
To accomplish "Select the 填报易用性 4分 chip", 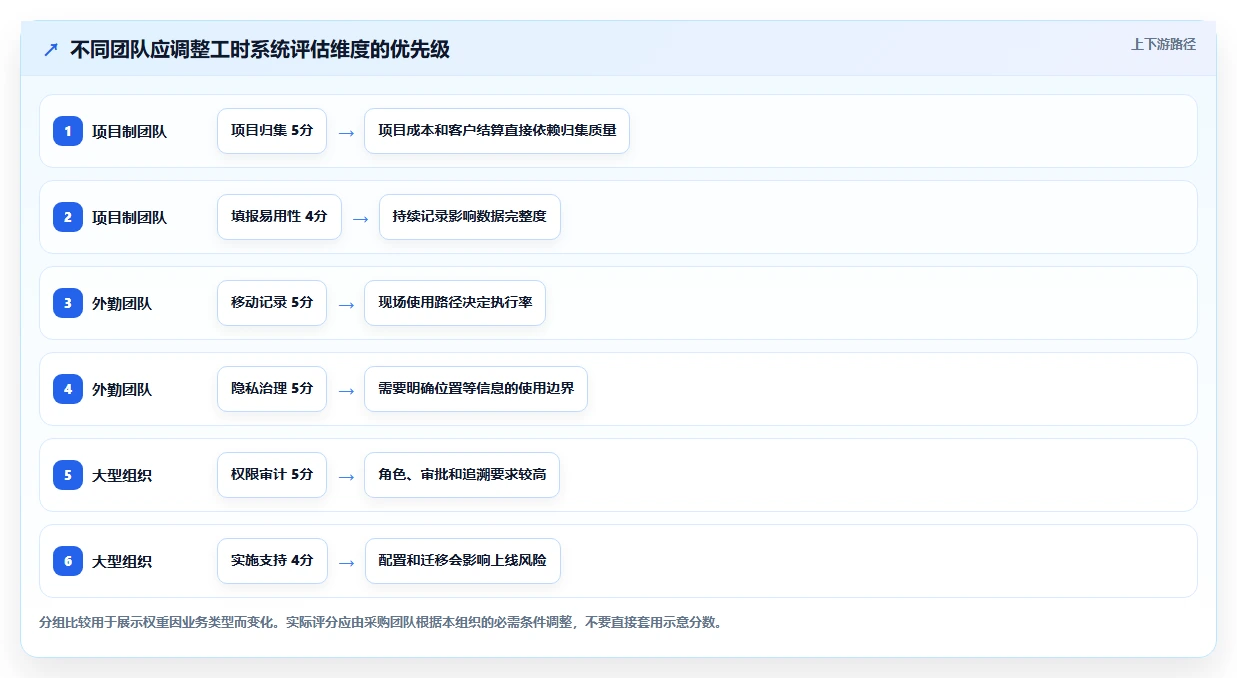I will 279,217.
